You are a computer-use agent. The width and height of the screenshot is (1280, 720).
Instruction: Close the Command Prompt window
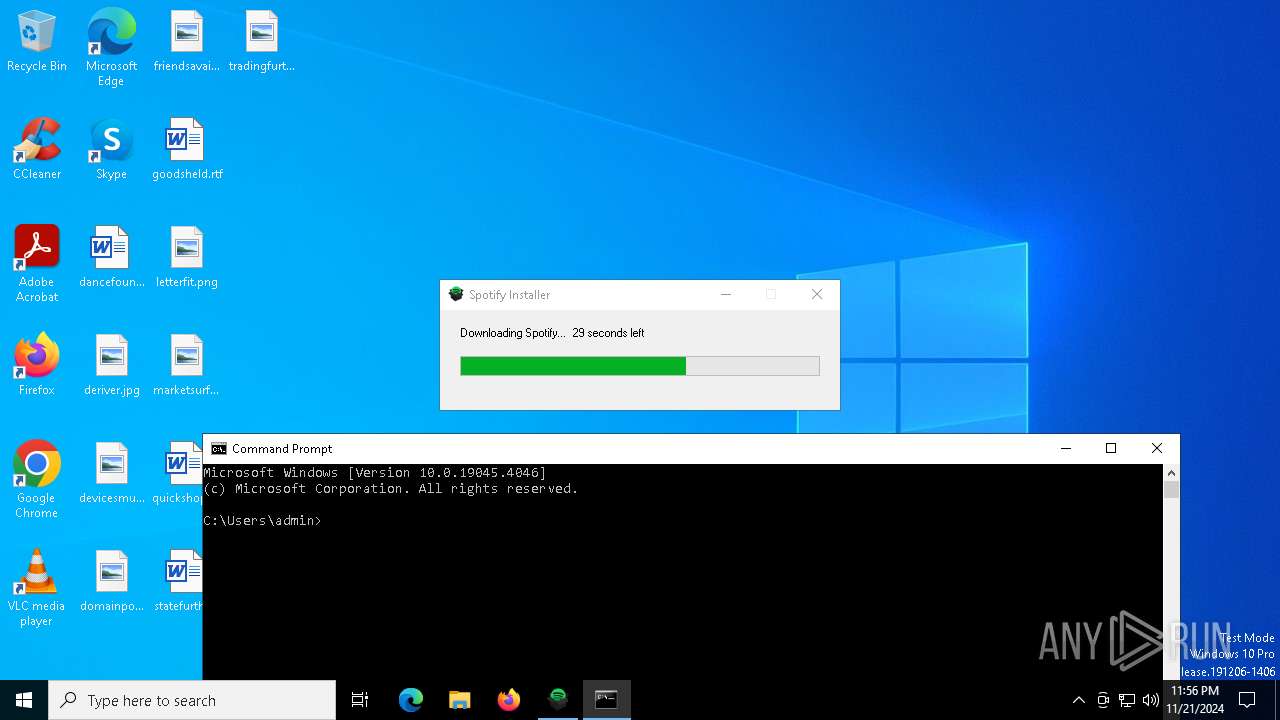tap(1157, 448)
